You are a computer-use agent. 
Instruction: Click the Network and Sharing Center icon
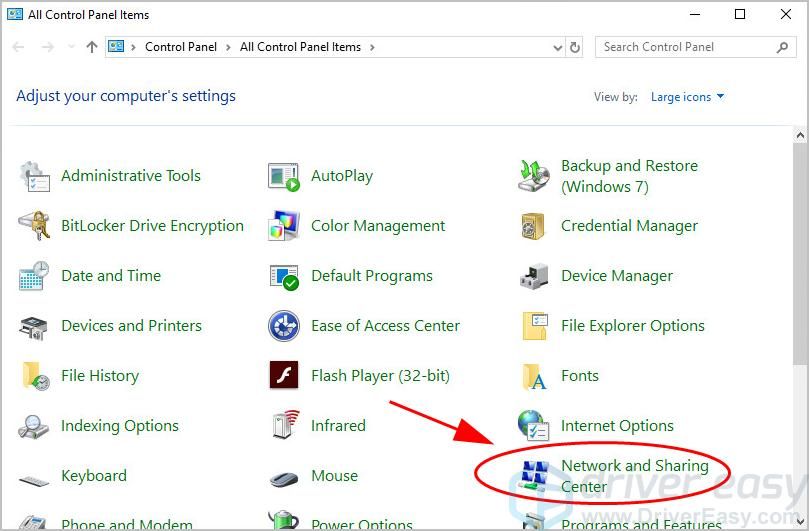click(534, 476)
